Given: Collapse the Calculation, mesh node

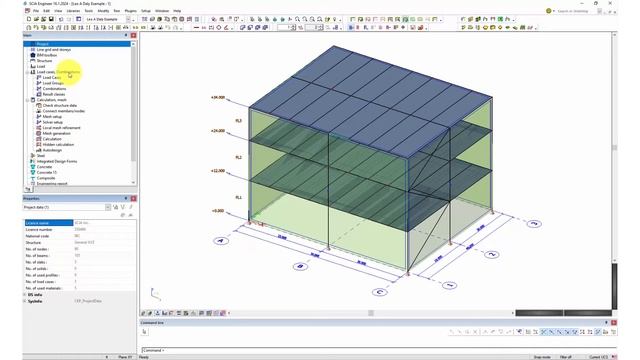Looking at the screenshot, I should [27, 100].
